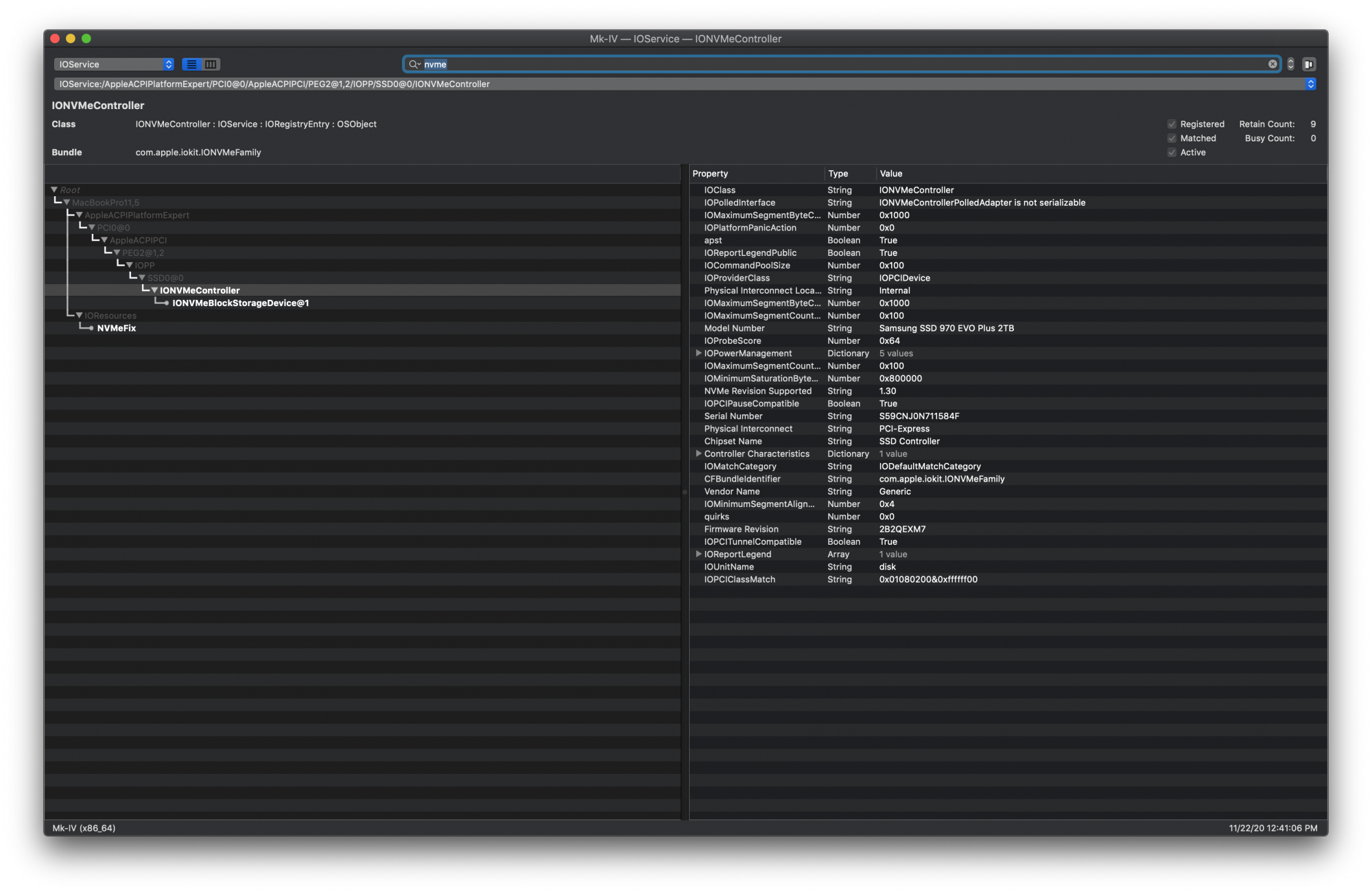The image size is (1372, 894).
Task: Click in the nvme search field
Action: [823, 64]
